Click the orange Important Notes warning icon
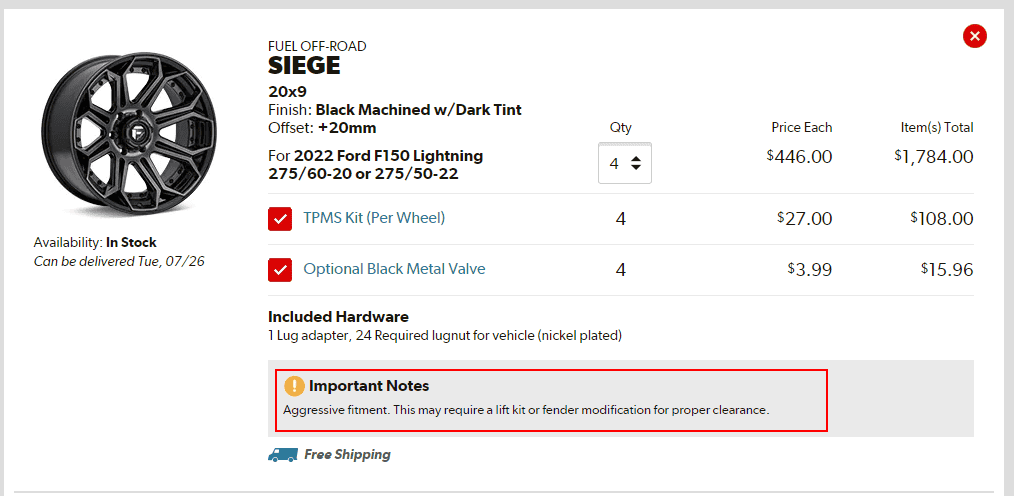 click(294, 385)
